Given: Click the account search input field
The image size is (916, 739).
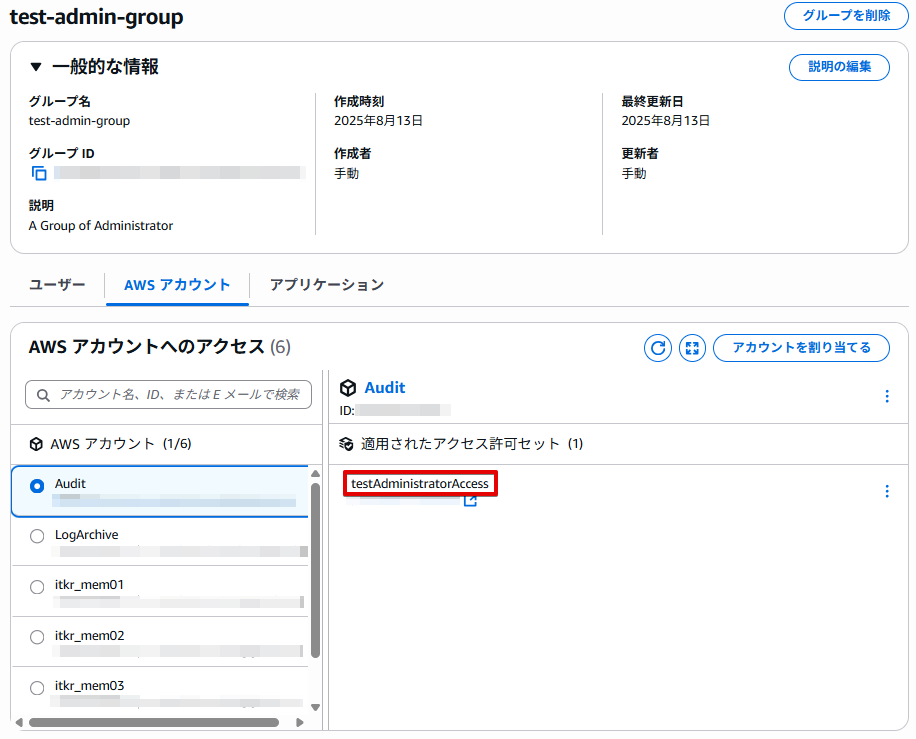Looking at the screenshot, I should tap(168, 395).
